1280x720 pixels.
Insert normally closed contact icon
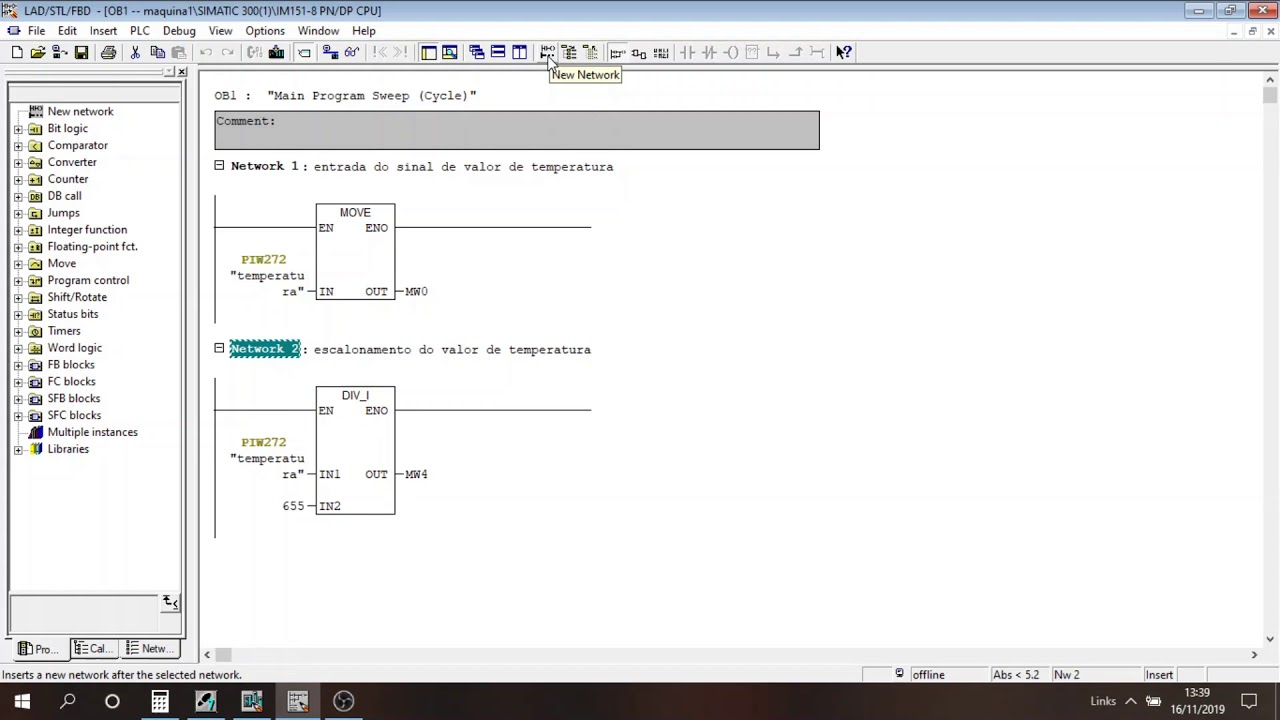click(709, 52)
